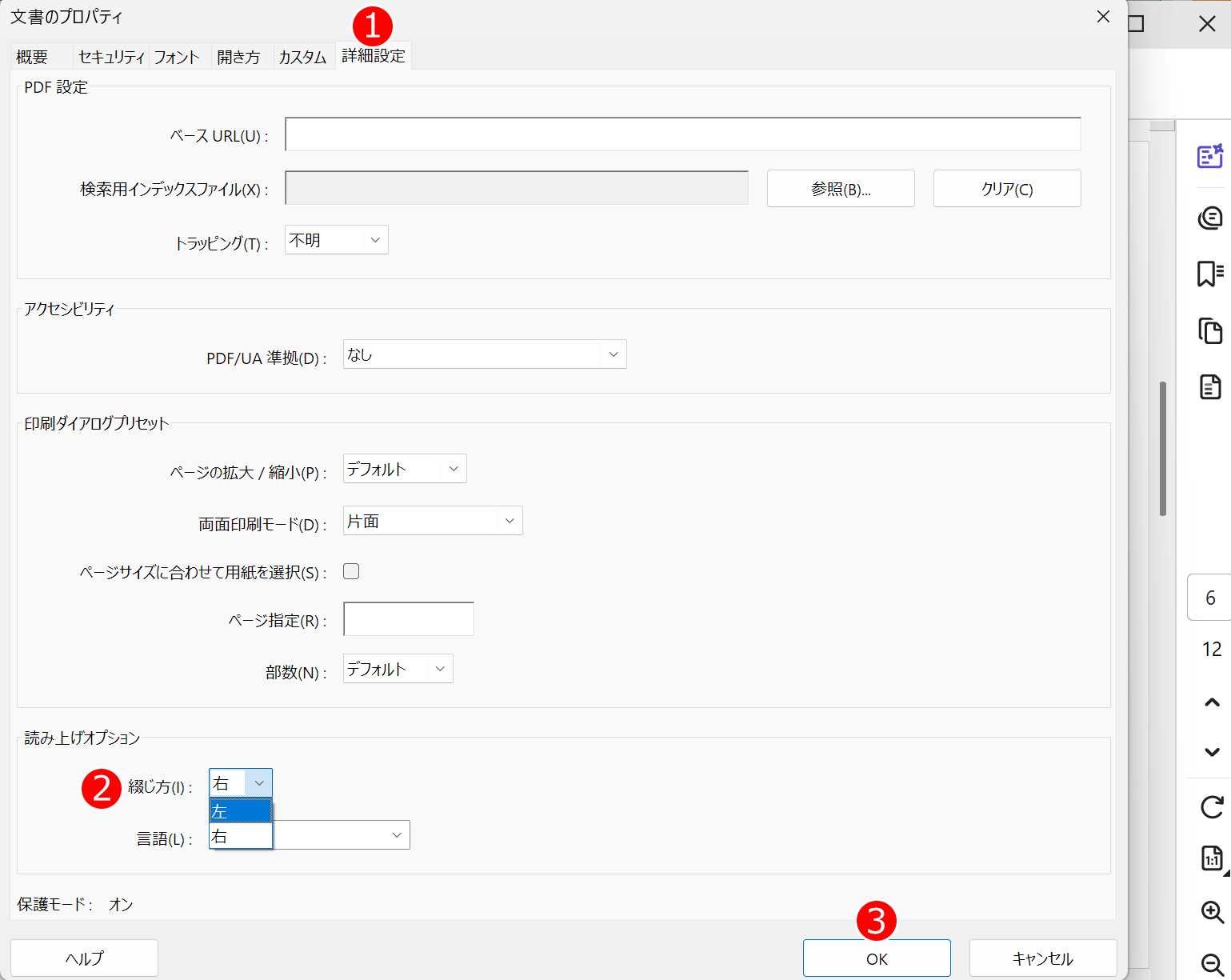Maximize the Acrobat main window
Image resolution: width=1231 pixels, height=980 pixels.
pyautogui.click(x=1137, y=24)
